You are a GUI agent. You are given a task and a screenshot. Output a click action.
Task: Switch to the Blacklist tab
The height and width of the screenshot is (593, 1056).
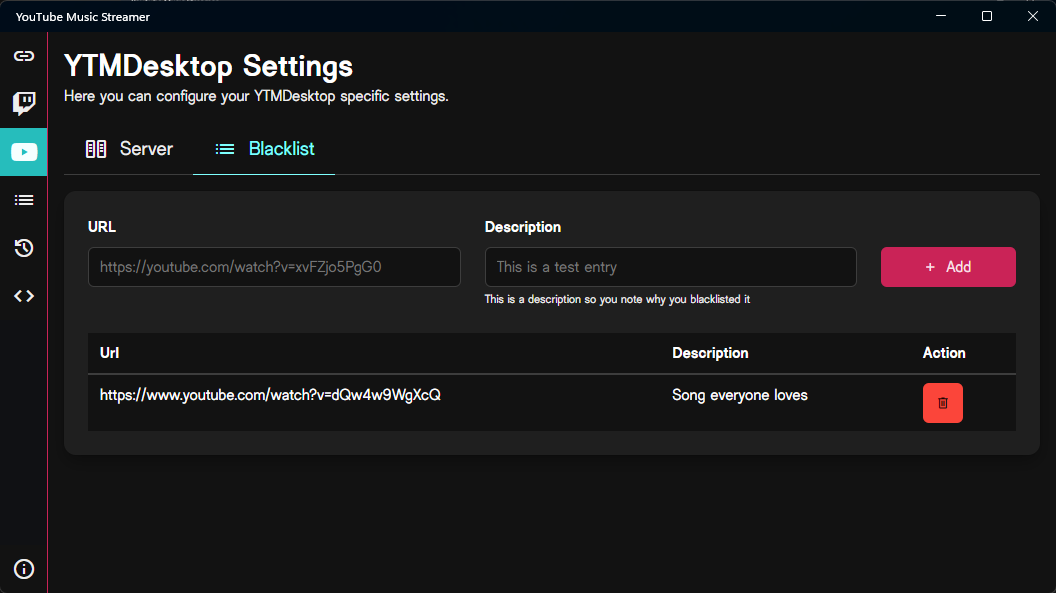click(x=264, y=149)
